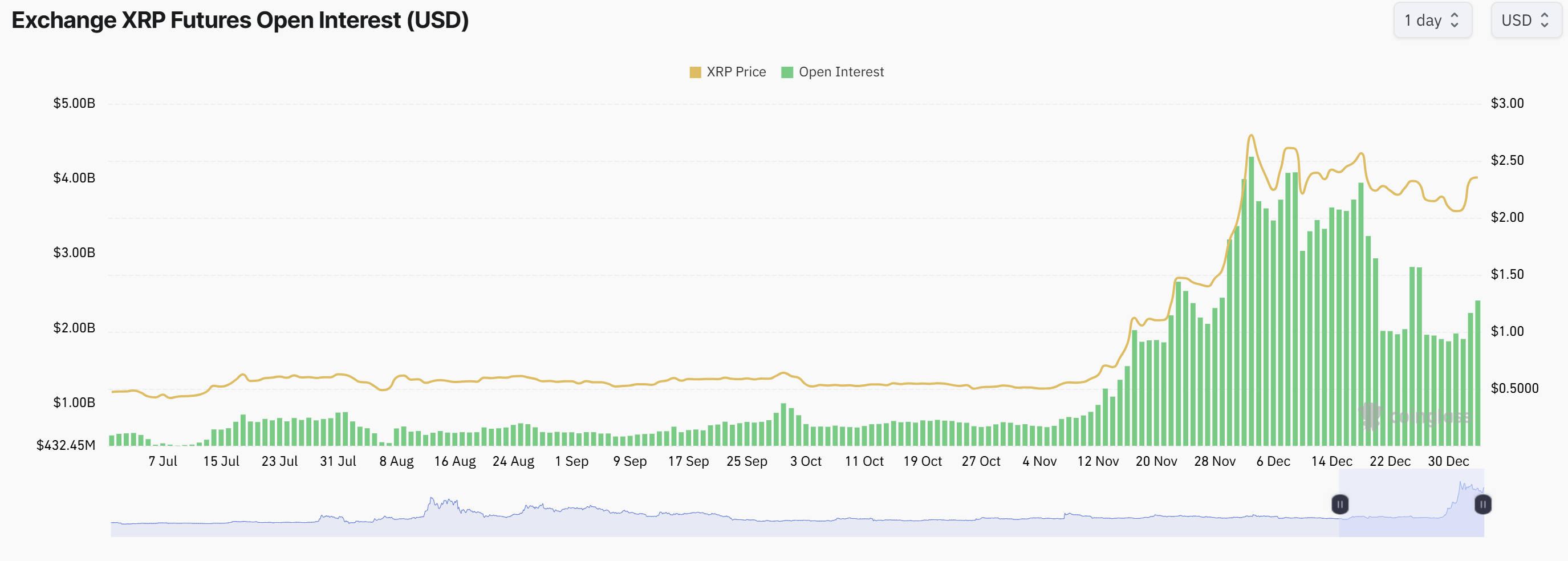The height and width of the screenshot is (561, 1568).
Task: Click the up-down chevron beside "1 day"
Action: 1455,21
